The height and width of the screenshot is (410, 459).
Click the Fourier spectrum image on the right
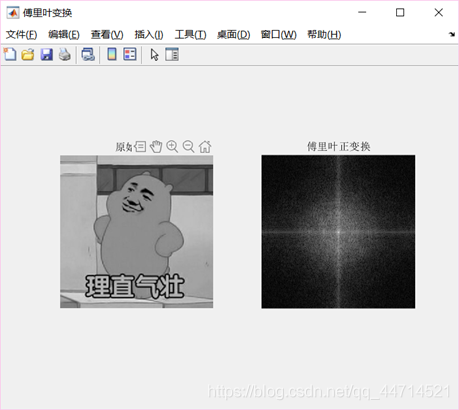point(338,232)
